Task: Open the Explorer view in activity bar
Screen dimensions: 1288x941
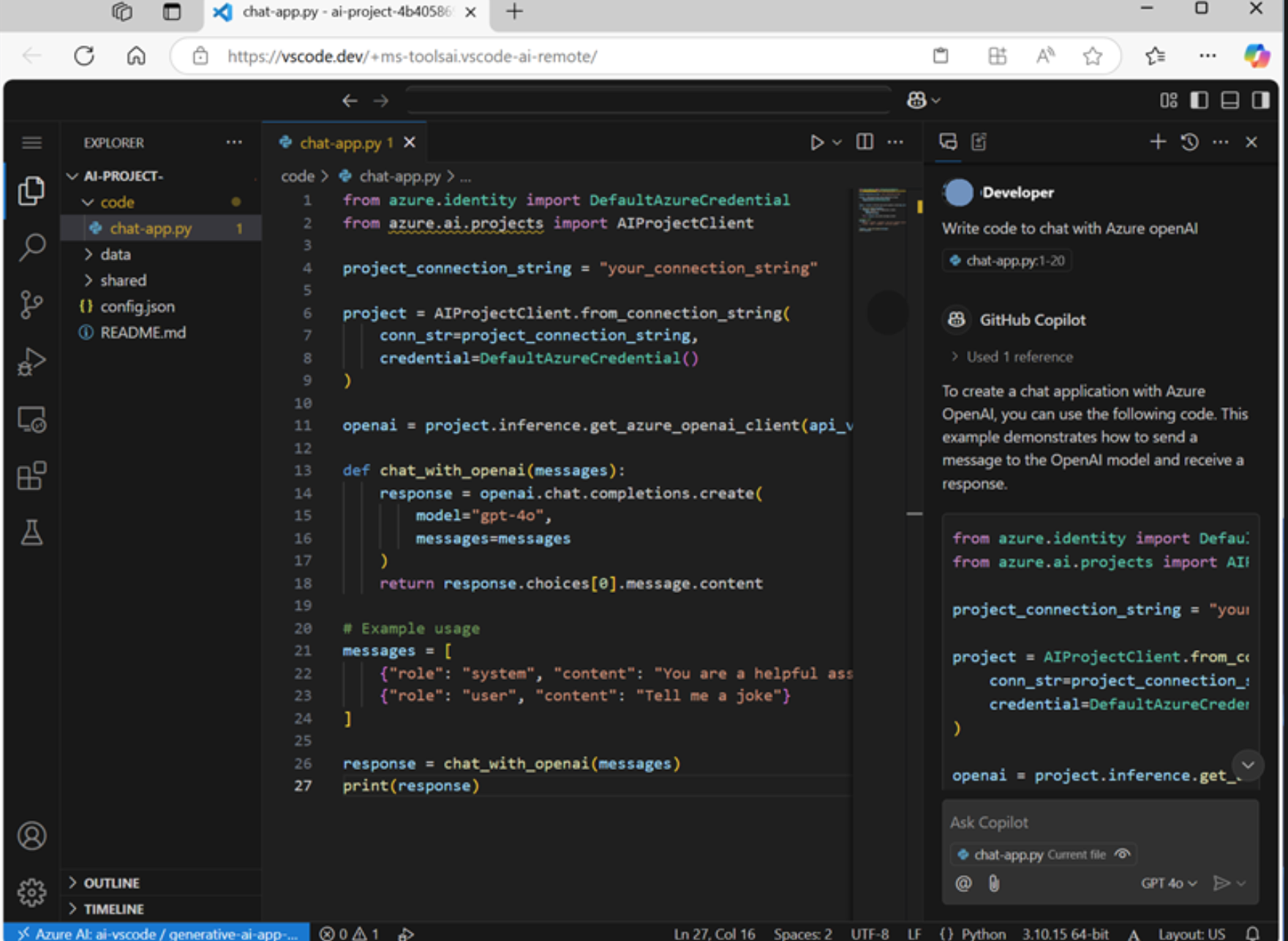Action: tap(31, 191)
